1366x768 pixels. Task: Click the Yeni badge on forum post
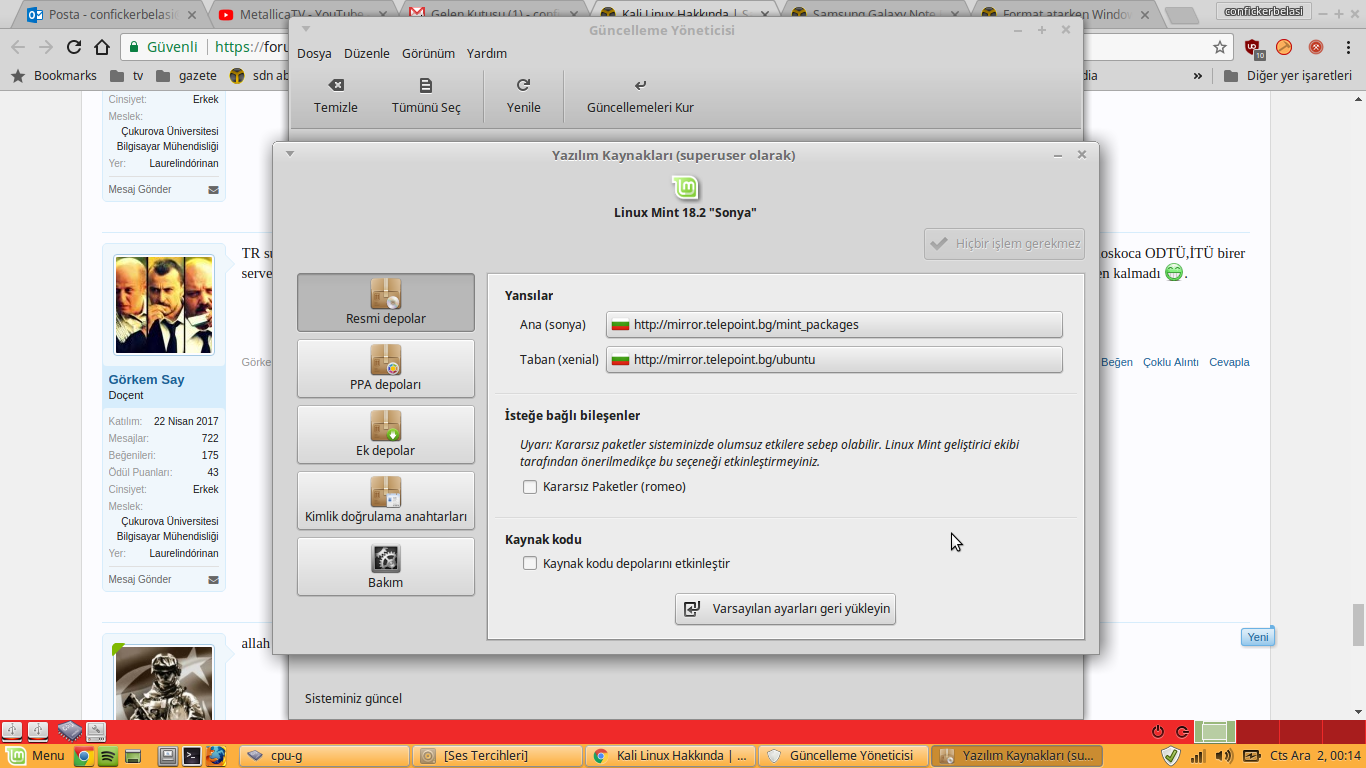coord(1258,637)
